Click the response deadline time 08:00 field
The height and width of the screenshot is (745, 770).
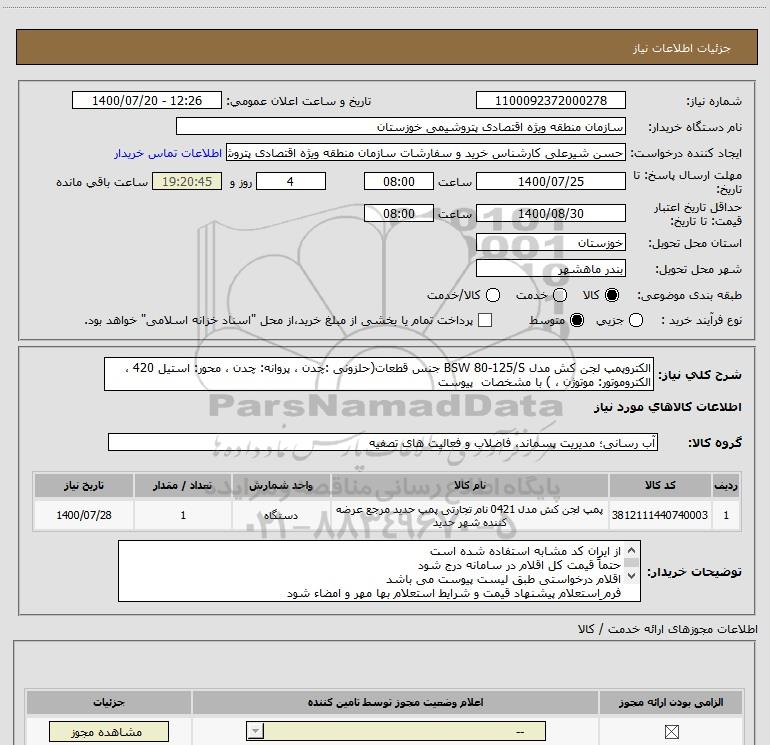[x=399, y=182]
